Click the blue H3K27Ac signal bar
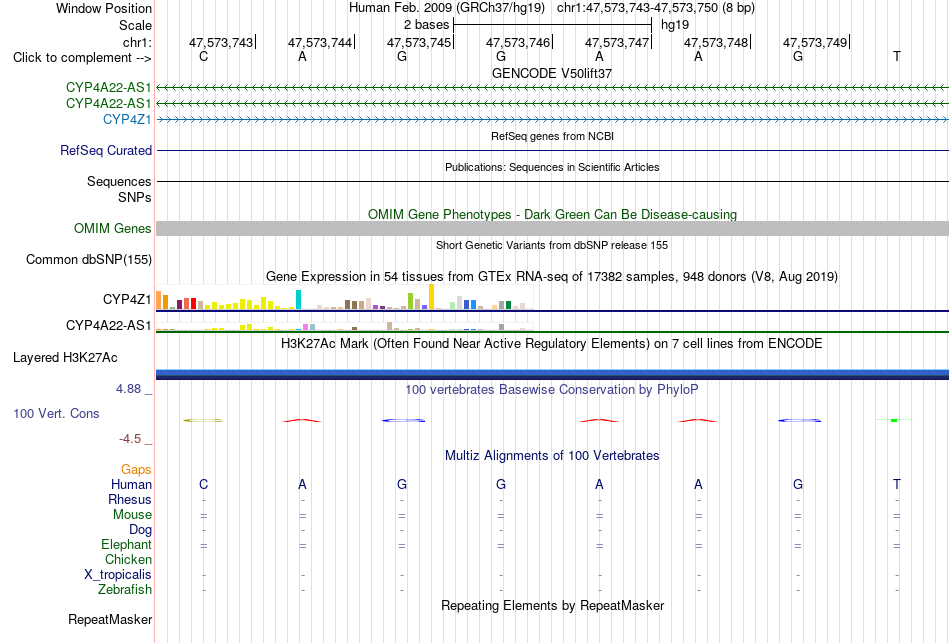950x643 pixels. [x=552, y=375]
